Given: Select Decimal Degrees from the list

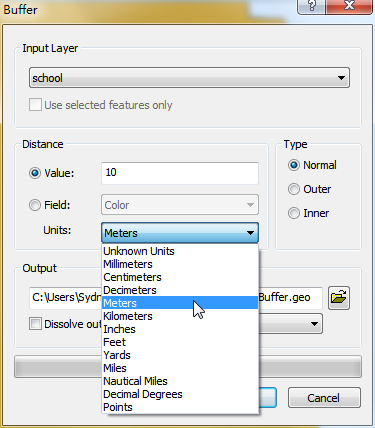Looking at the screenshot, I should point(180,394).
